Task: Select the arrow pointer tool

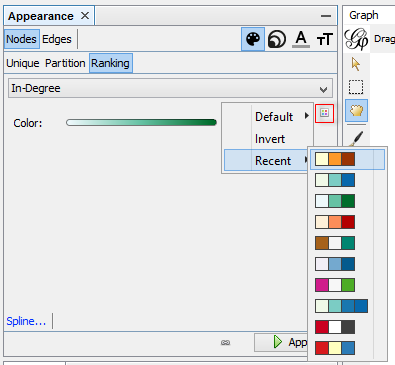Action: pyautogui.click(x=356, y=64)
